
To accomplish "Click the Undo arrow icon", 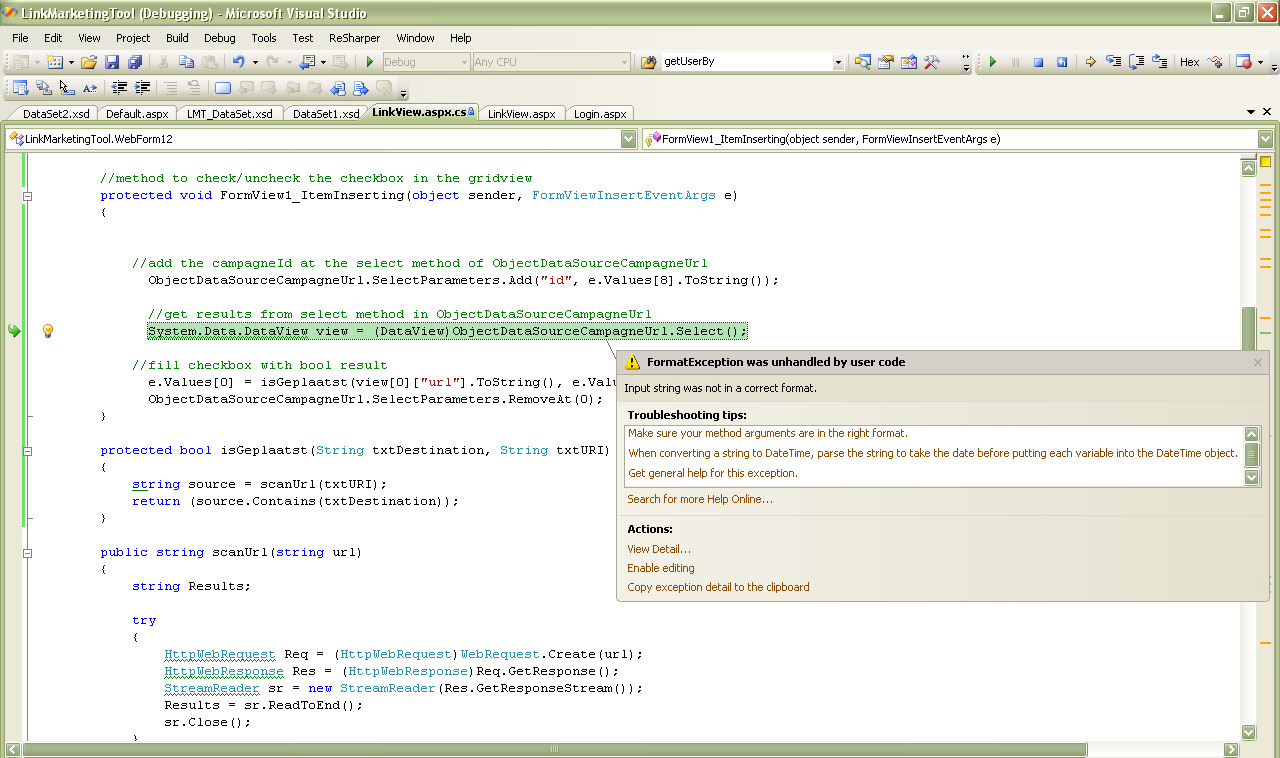I will click(239, 62).
